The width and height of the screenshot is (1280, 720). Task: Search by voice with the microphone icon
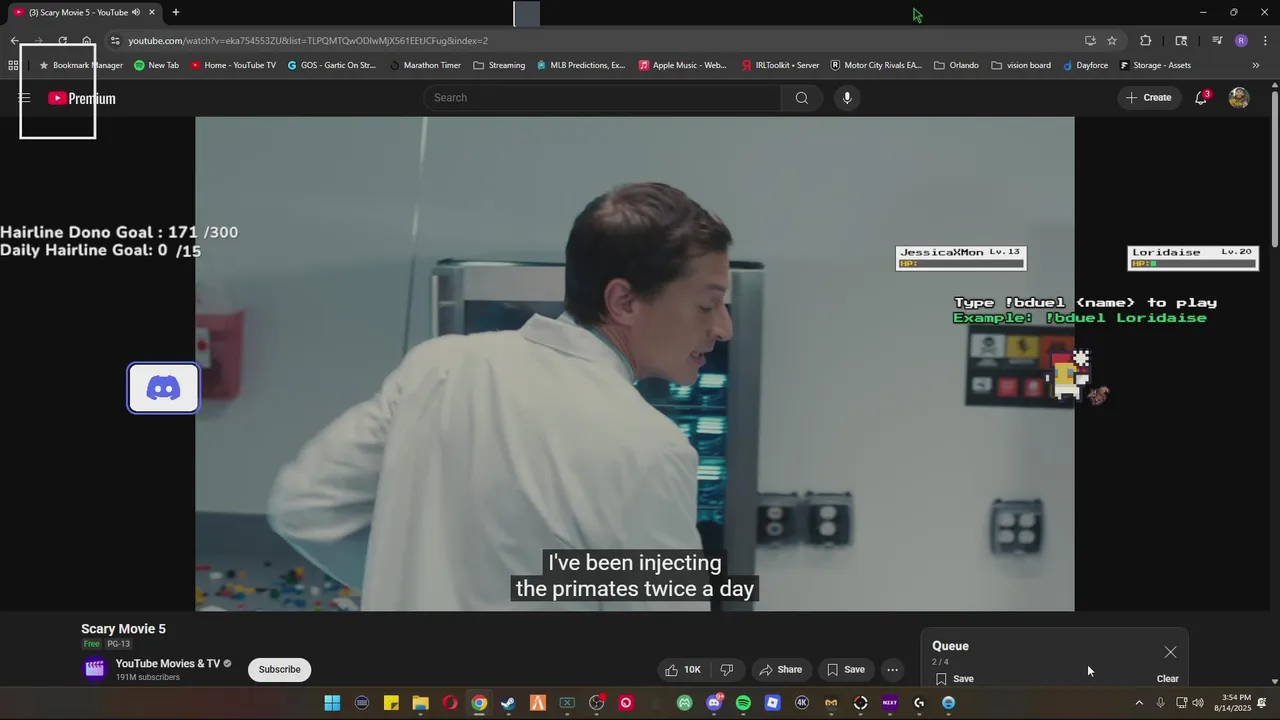(x=847, y=98)
